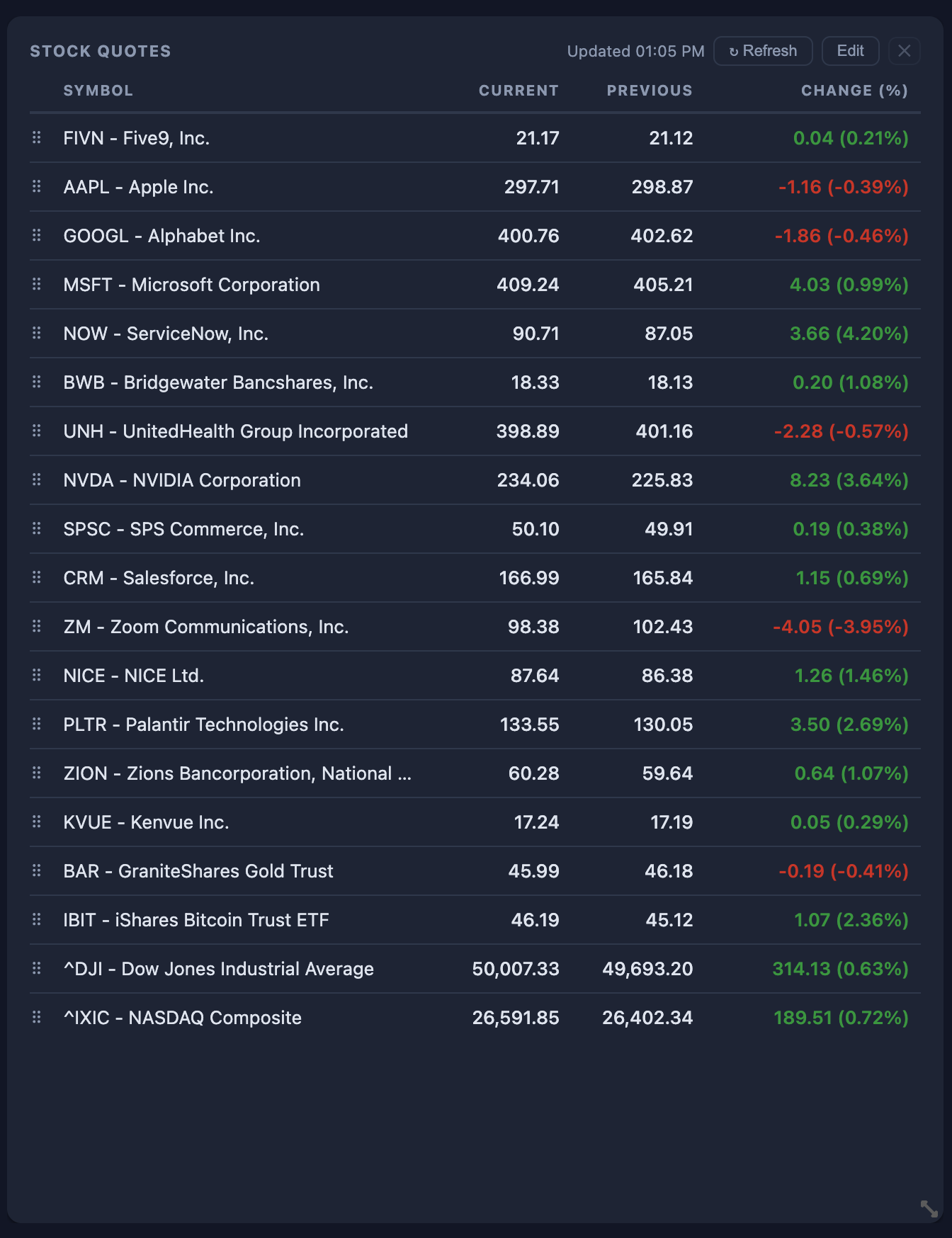
Task: Click the drag handle for ^DJI row
Action: pyautogui.click(x=37, y=969)
